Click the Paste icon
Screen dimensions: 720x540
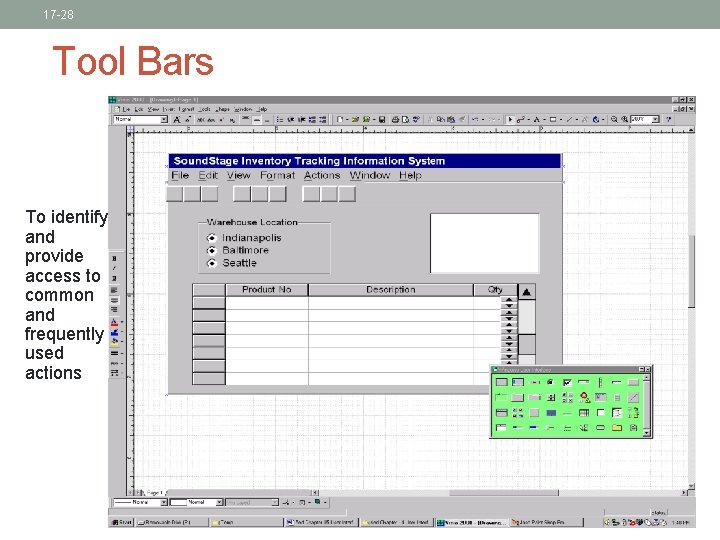[451, 119]
